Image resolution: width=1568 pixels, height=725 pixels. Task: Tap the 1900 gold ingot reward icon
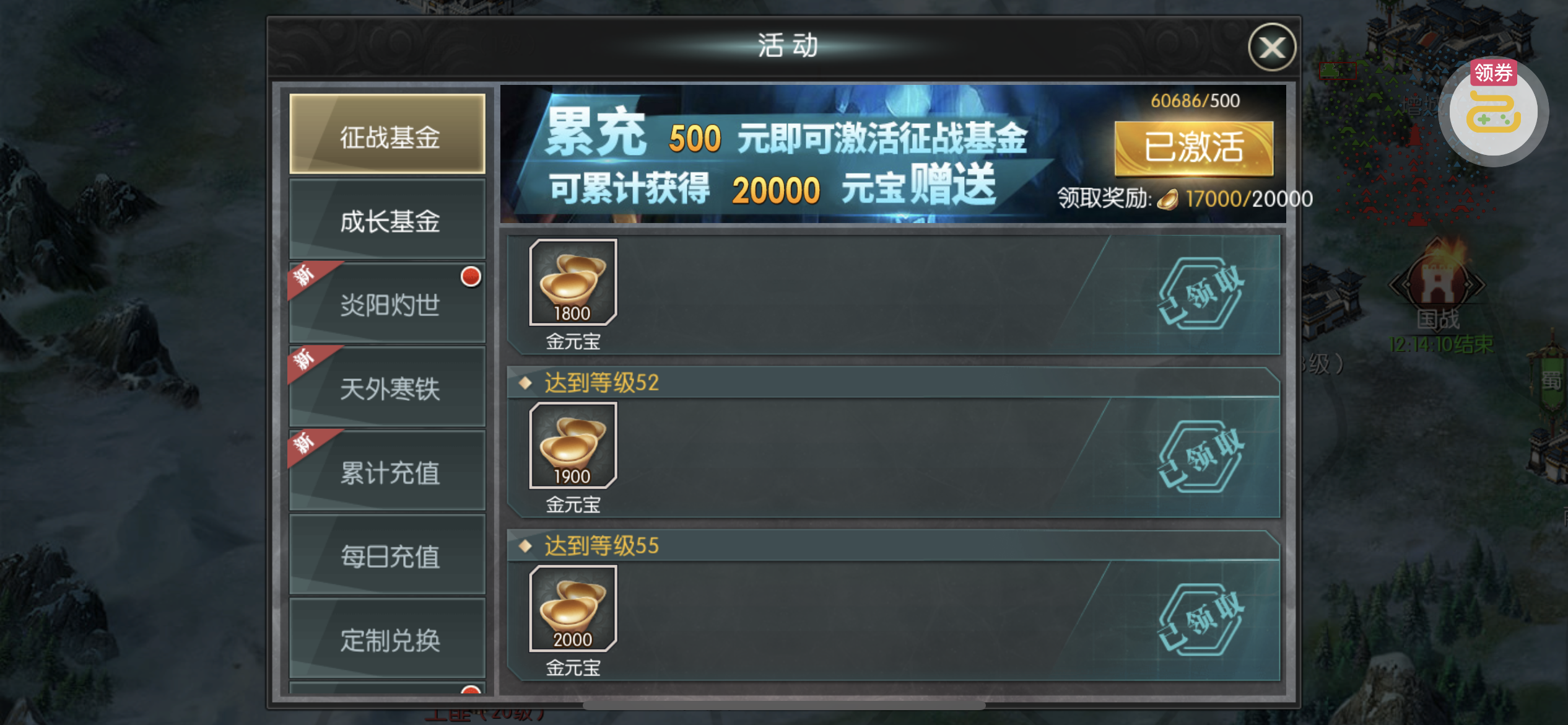pos(573,446)
